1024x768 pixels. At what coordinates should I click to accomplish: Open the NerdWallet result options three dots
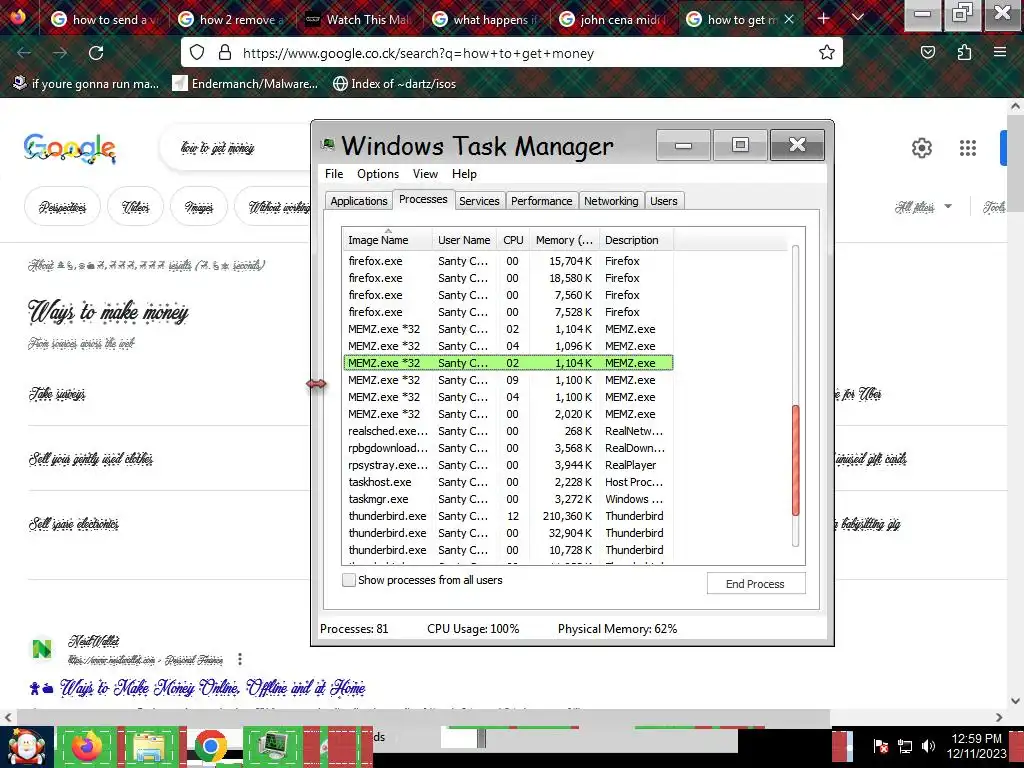point(240,659)
